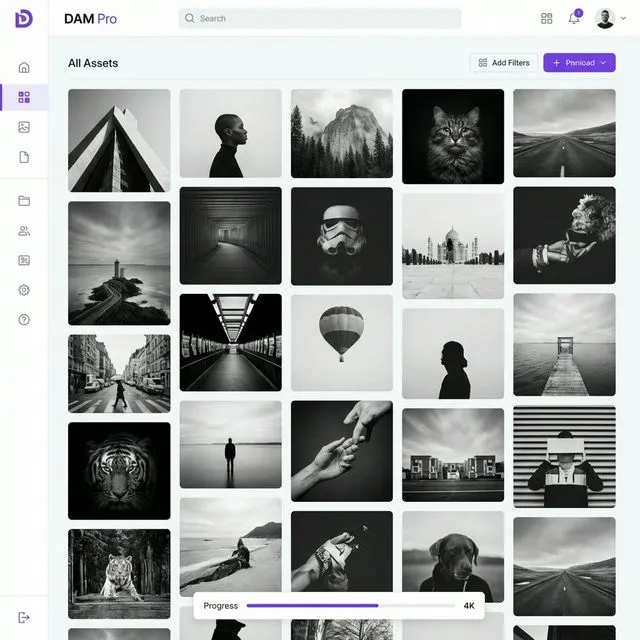Open the dark tunnel thumbnail

click(231, 236)
